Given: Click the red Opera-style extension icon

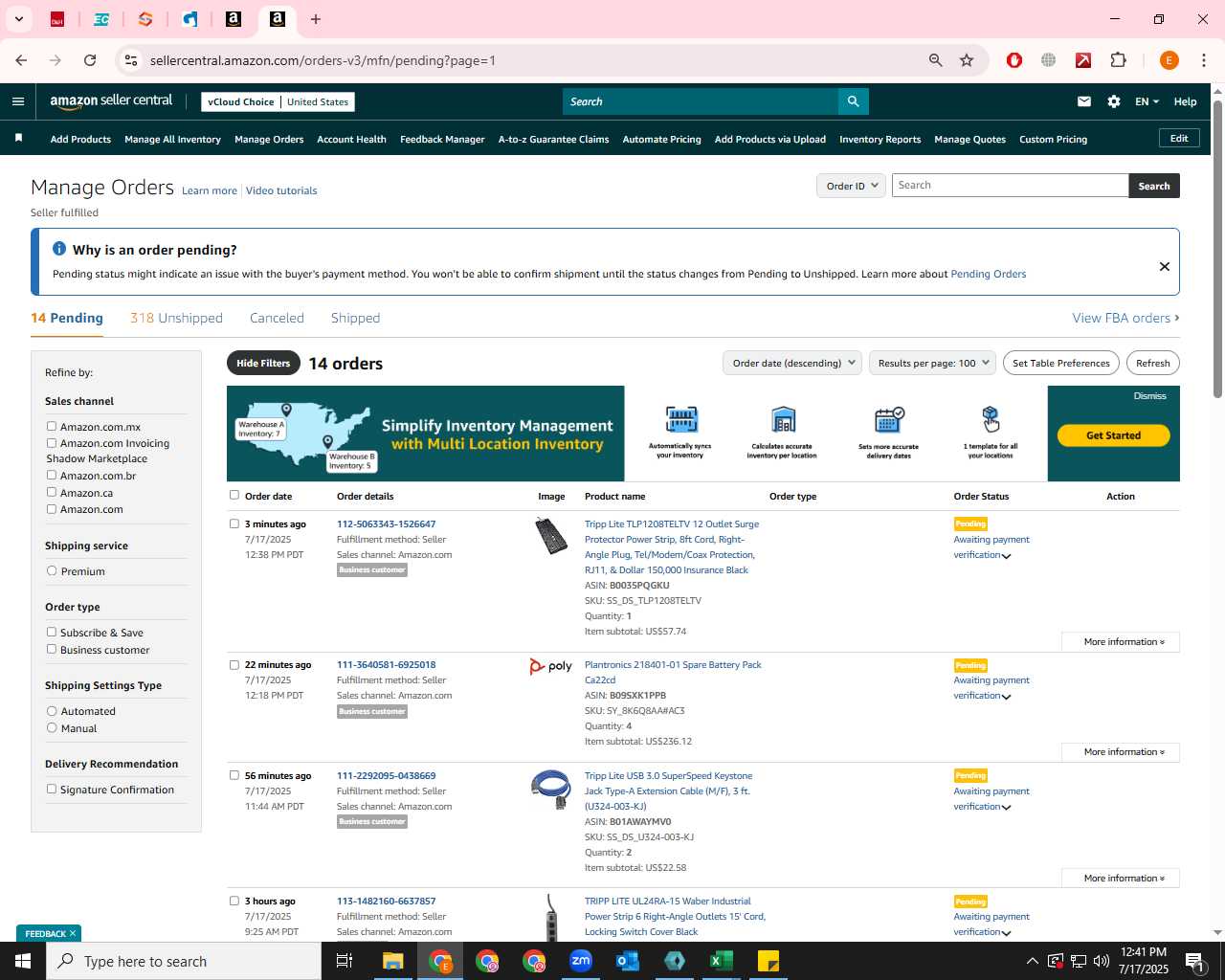Looking at the screenshot, I should coord(1014,60).
